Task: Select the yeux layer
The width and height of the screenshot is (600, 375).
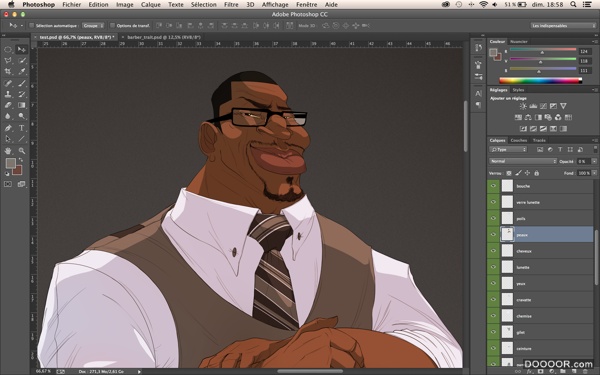Action: tap(541, 284)
